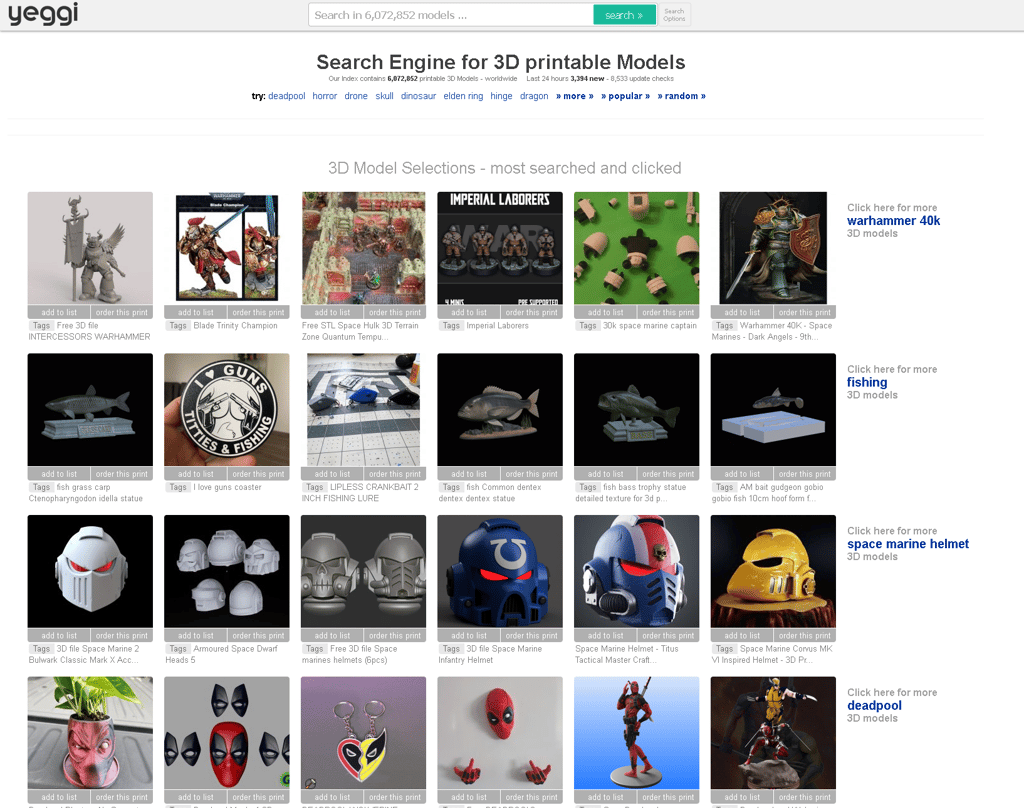Open the Titus Tactical Master helmet thumbnail
The image size is (1024, 808).
pos(637,572)
